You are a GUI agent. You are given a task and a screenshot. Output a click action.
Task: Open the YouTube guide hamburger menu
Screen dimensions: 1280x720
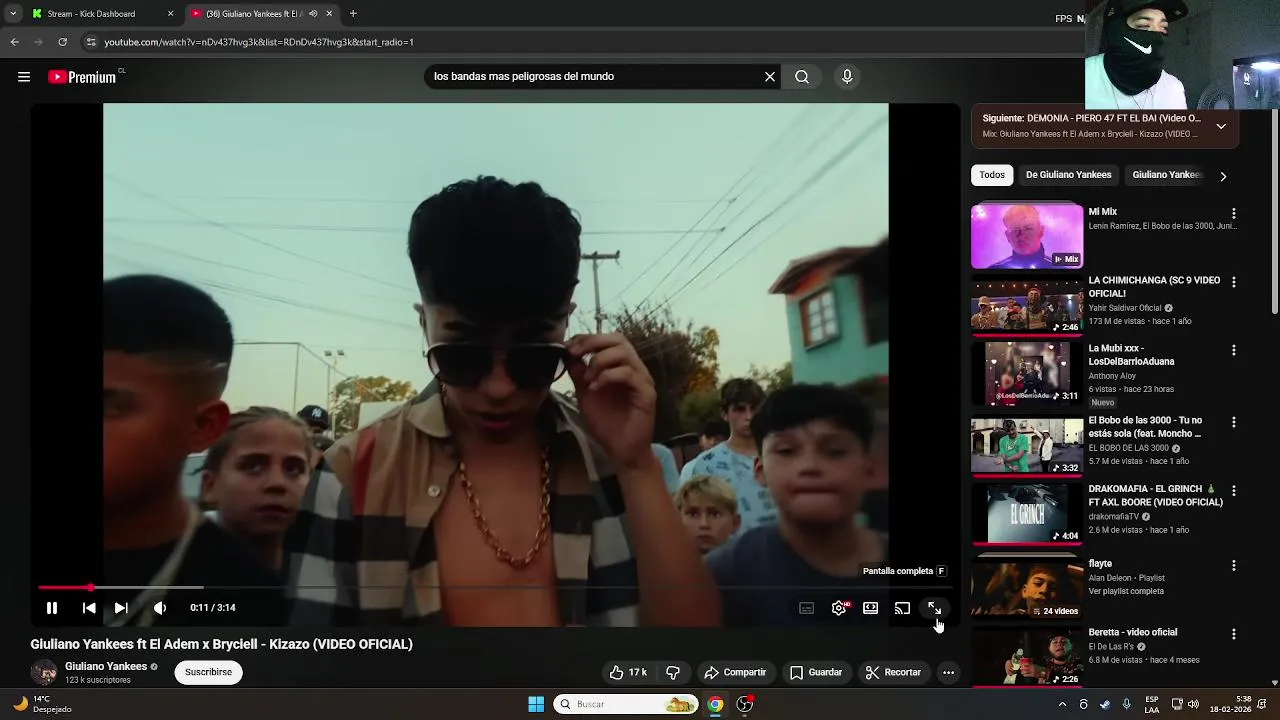[x=24, y=77]
